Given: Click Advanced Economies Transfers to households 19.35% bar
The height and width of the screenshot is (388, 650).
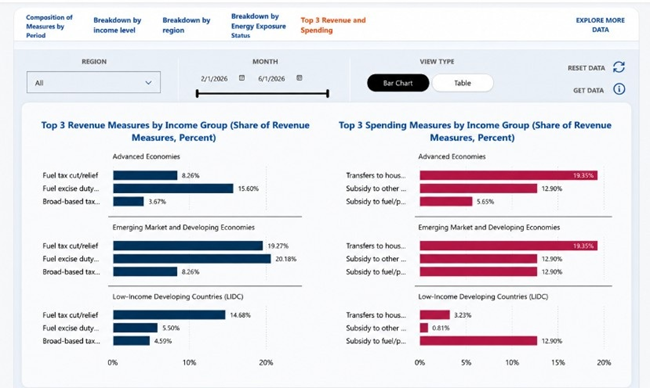Looking at the screenshot, I should pyautogui.click(x=509, y=175).
